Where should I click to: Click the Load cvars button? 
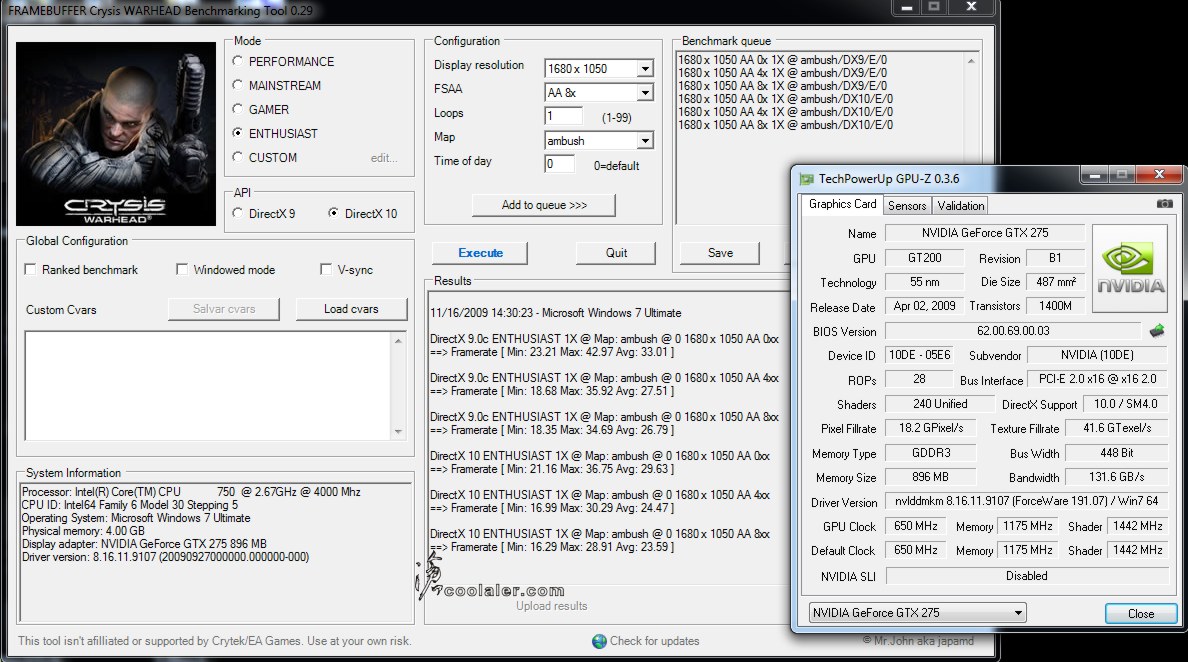351,309
